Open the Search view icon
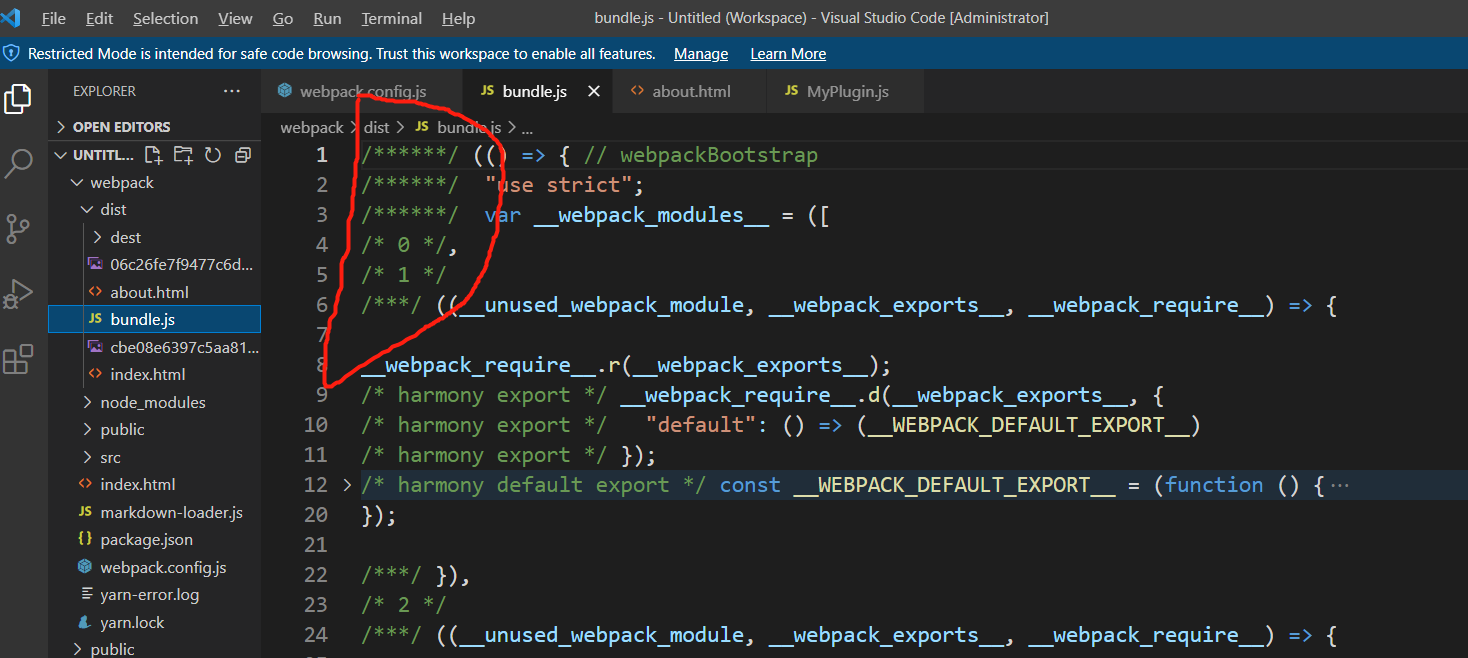 point(19,163)
